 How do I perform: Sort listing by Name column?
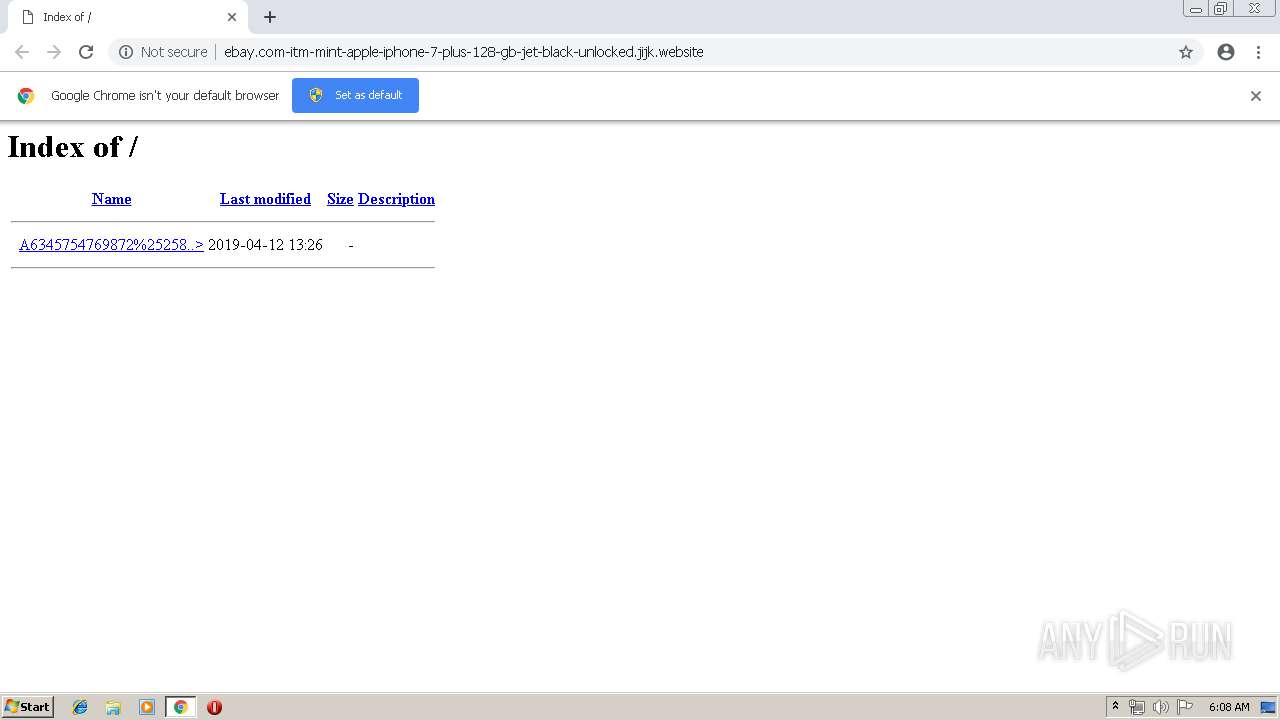[x=112, y=199]
